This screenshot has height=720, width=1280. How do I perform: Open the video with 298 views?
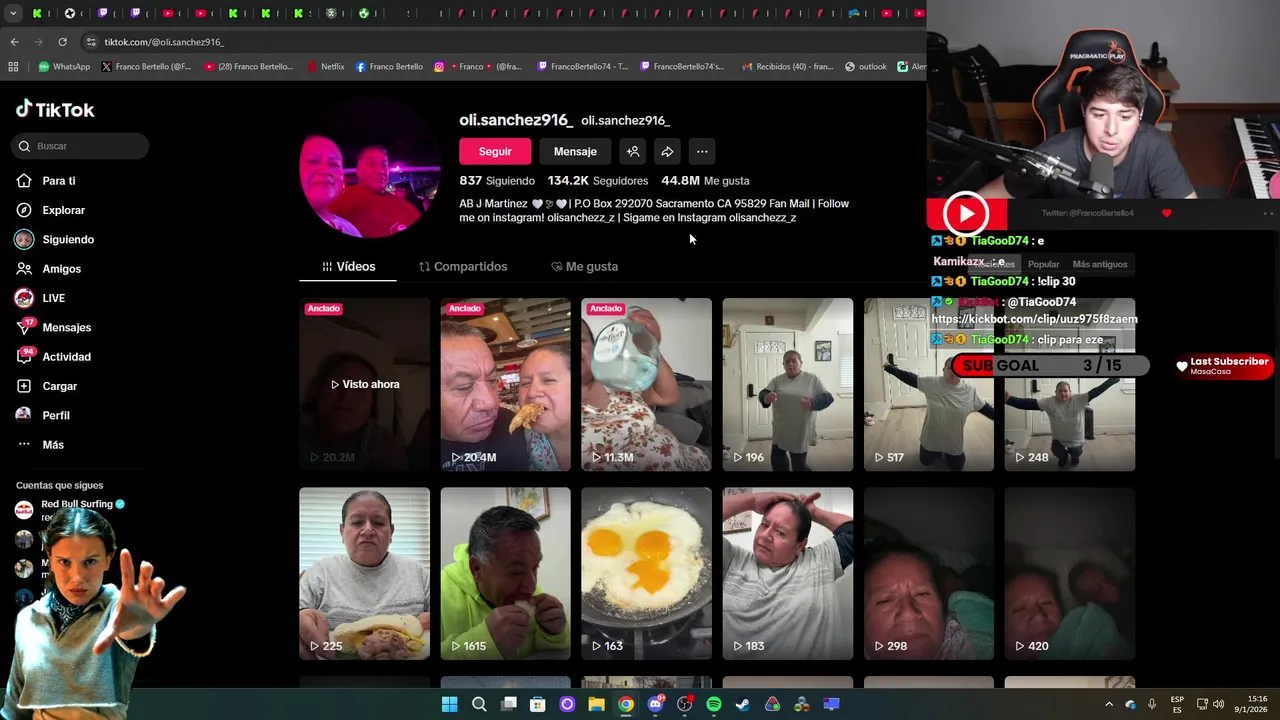coord(929,573)
